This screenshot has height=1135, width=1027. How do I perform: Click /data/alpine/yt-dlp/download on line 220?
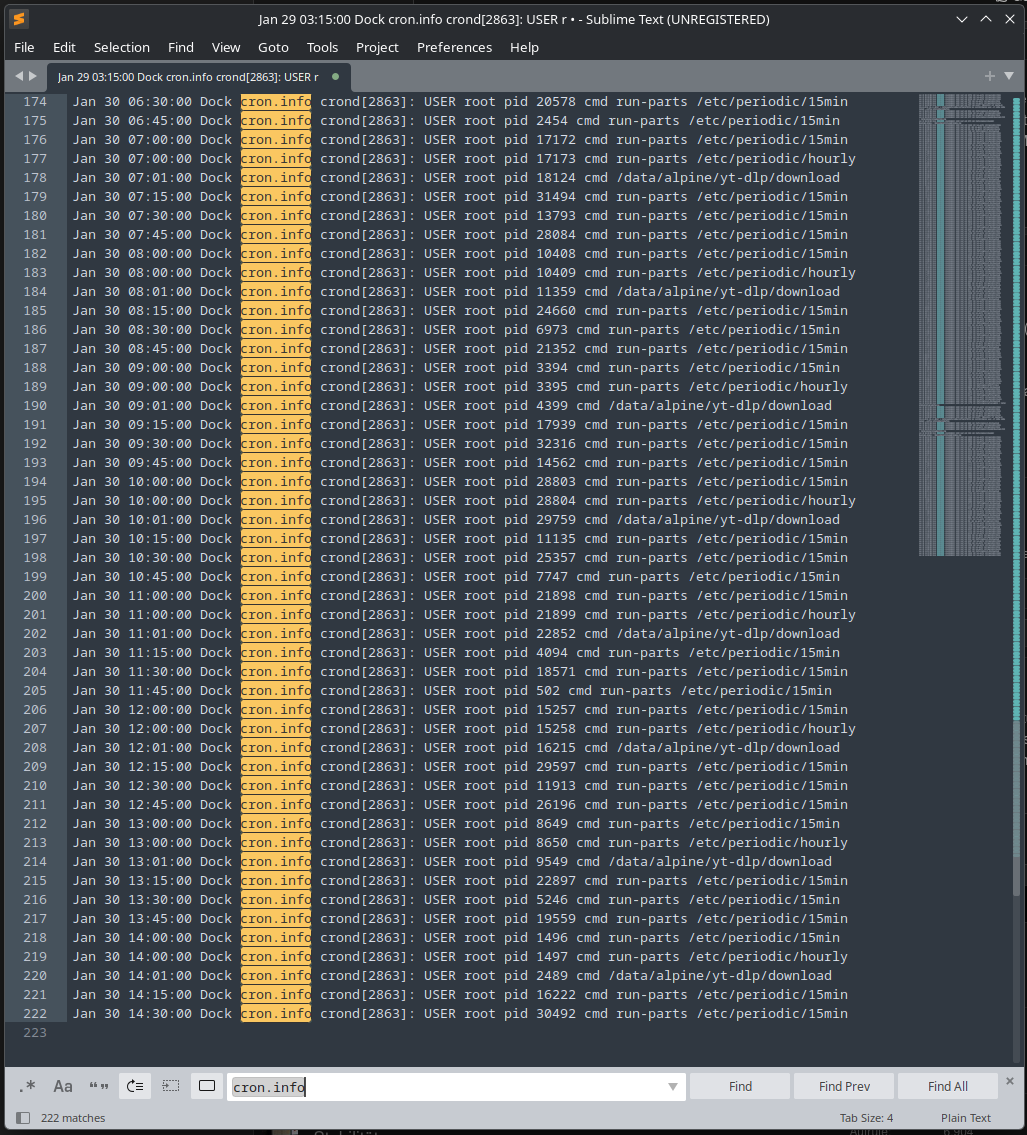(x=720, y=975)
